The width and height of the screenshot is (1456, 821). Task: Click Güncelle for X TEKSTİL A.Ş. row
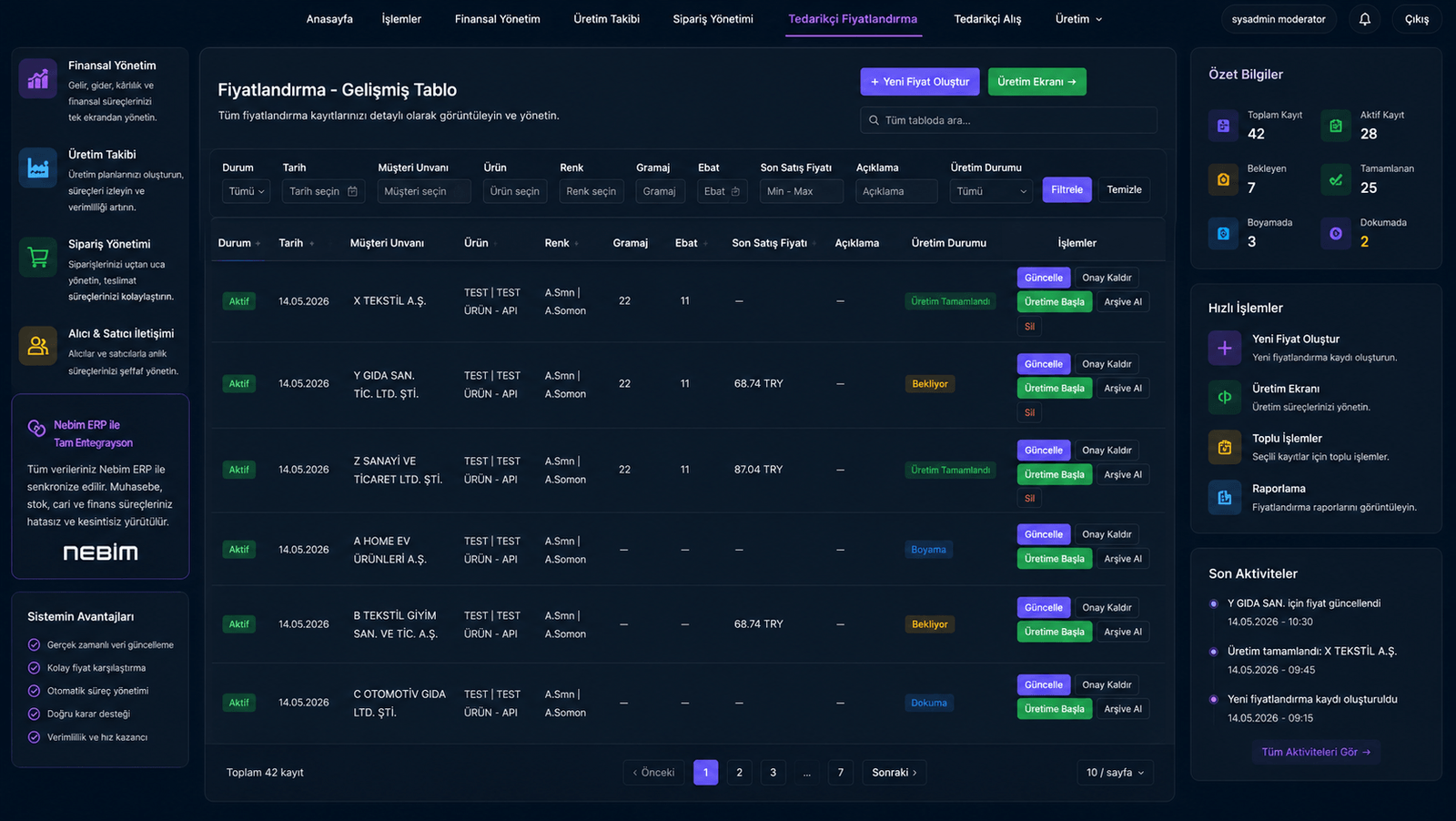coord(1044,278)
